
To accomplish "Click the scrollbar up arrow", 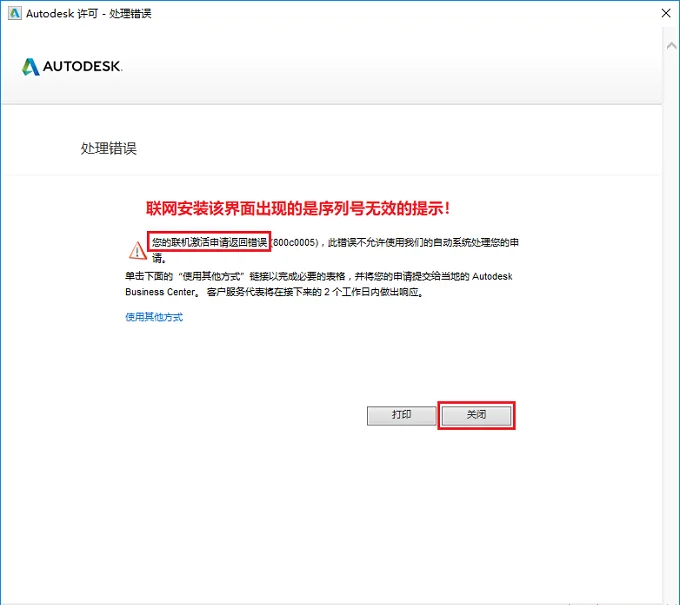I will pyautogui.click(x=671, y=46).
